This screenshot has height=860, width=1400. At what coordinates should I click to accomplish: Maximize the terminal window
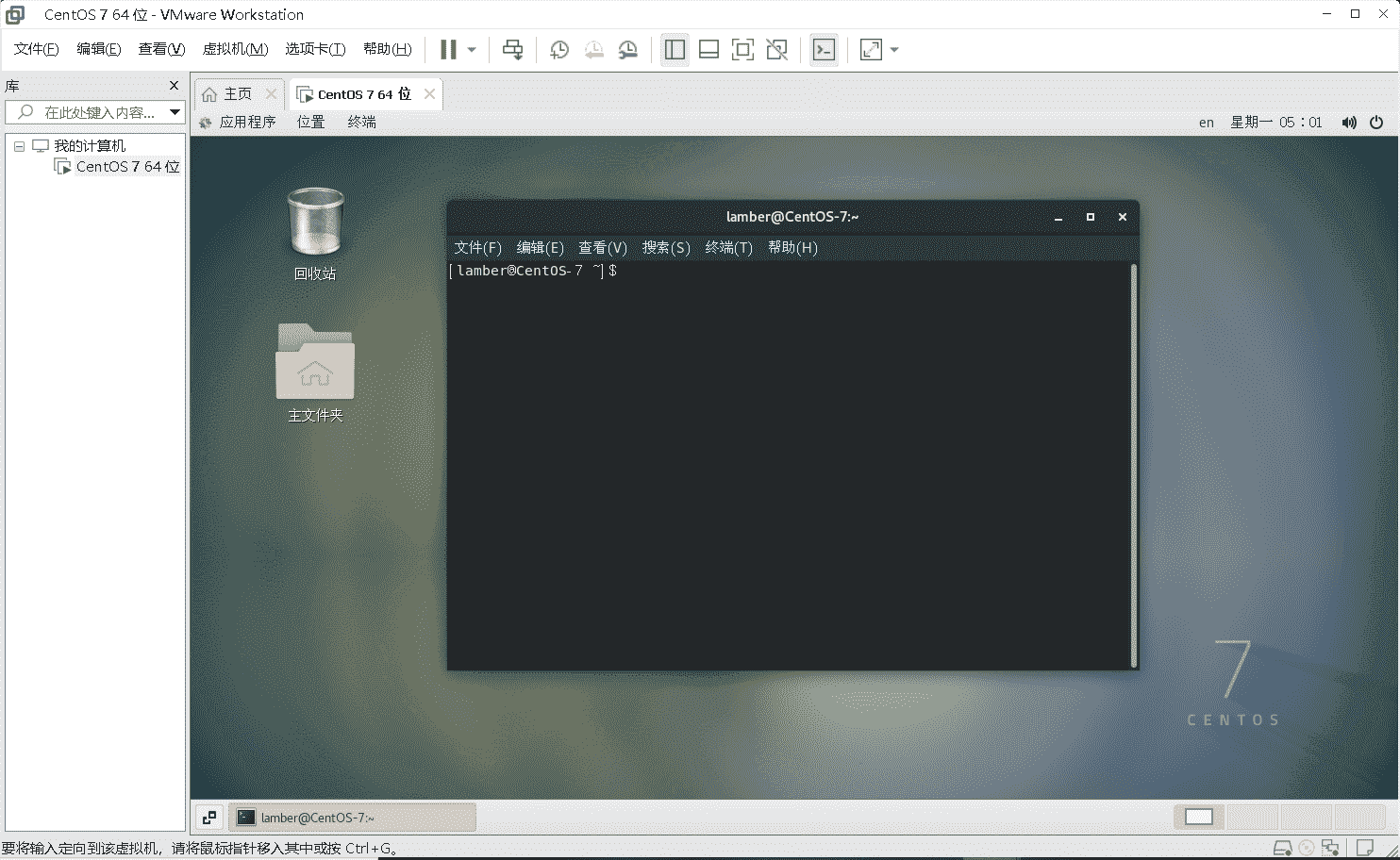pos(1091,217)
